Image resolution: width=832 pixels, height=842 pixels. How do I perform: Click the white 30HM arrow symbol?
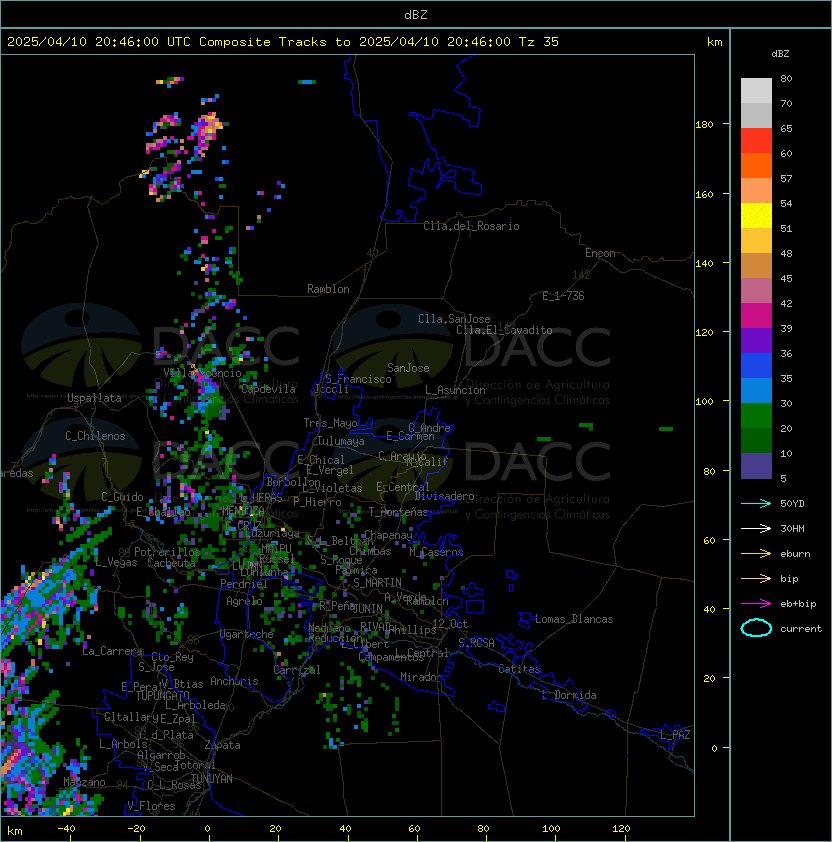(x=756, y=529)
